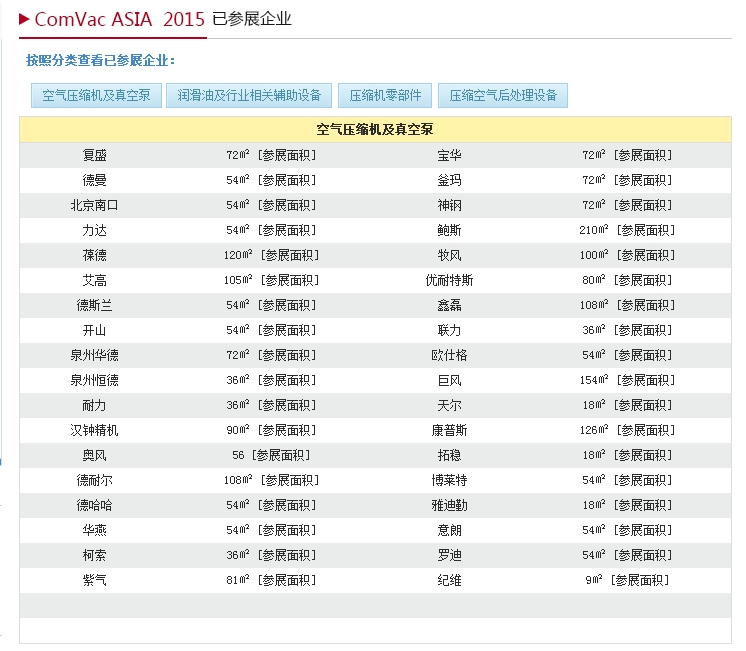
Task: Select exhibitor 紫气
Action: [x=94, y=580]
